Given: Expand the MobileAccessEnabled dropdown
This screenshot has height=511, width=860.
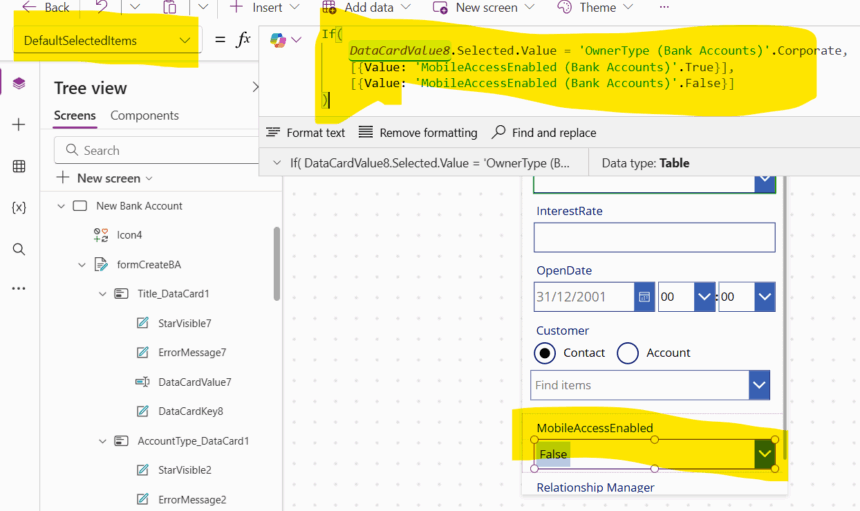Looking at the screenshot, I should [765, 454].
